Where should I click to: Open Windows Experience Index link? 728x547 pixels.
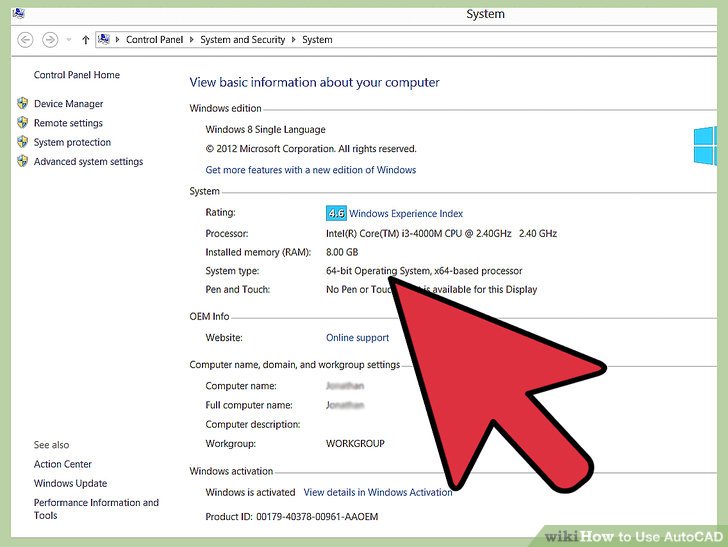pos(406,214)
